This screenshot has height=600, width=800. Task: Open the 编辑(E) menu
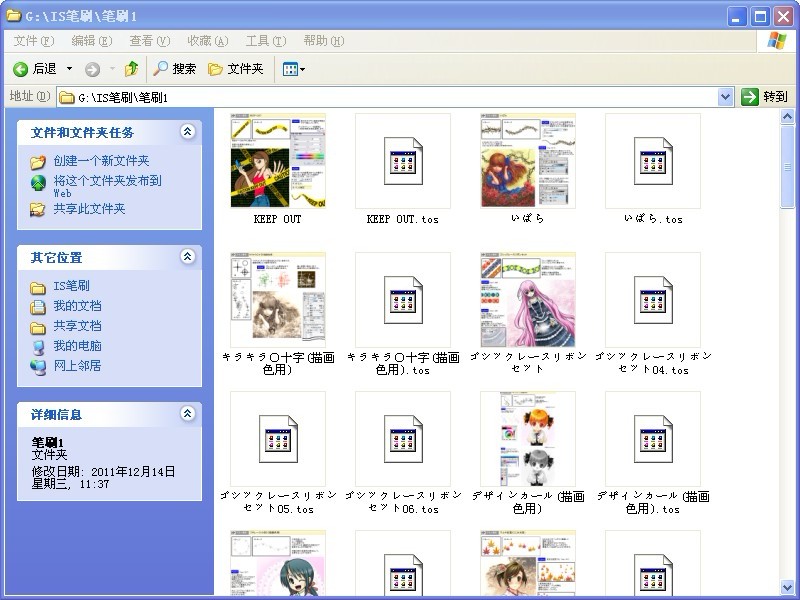click(x=92, y=41)
